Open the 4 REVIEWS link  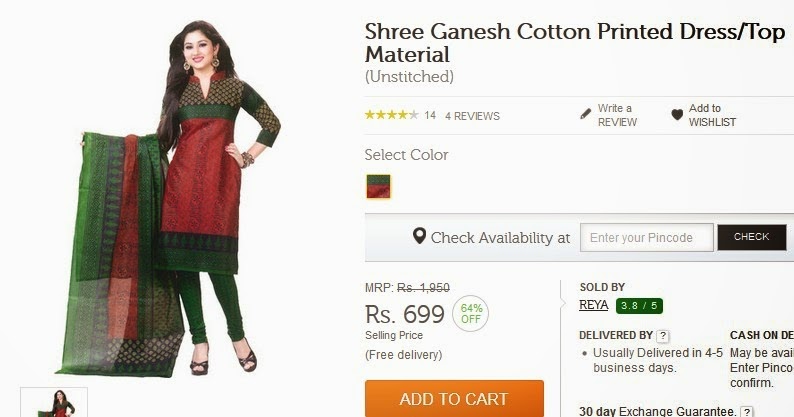[x=472, y=116]
